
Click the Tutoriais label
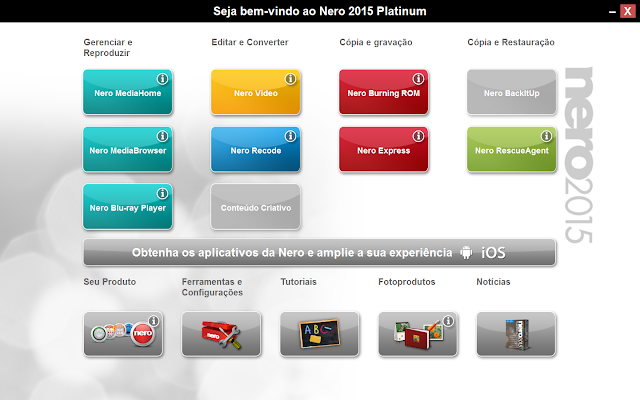click(x=298, y=282)
